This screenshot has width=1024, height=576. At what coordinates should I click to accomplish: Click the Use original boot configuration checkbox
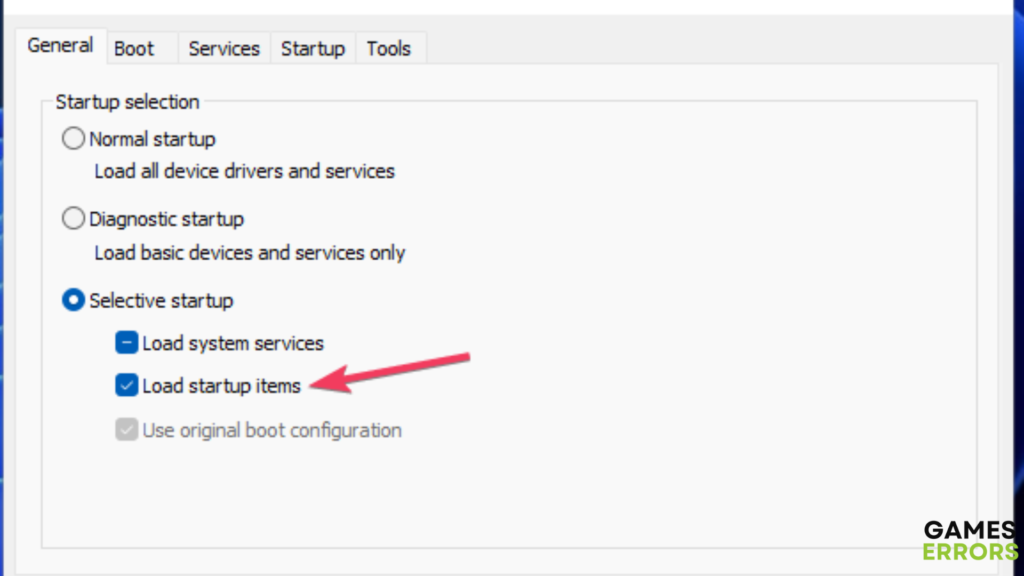[126, 431]
